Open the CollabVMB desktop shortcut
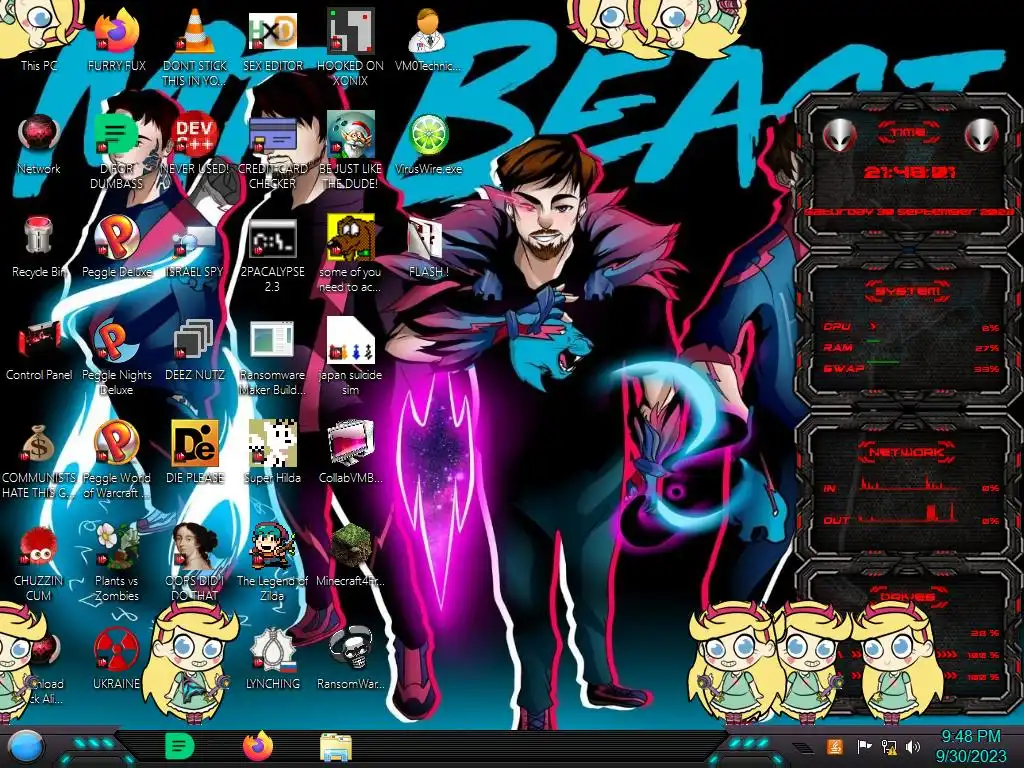The height and width of the screenshot is (768, 1024). click(x=350, y=453)
